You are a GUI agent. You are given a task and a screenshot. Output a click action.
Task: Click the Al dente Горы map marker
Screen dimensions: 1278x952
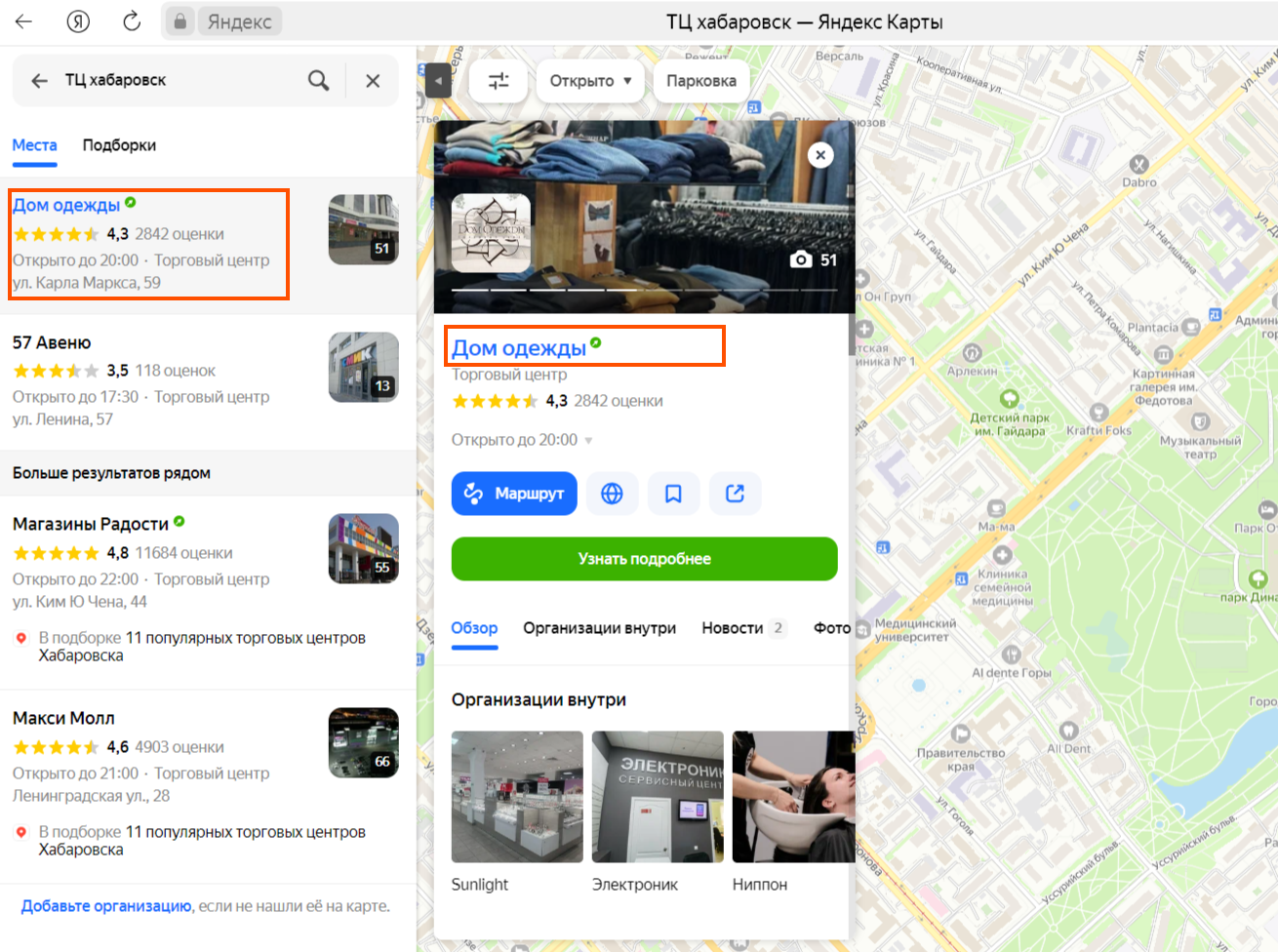pos(1012,654)
